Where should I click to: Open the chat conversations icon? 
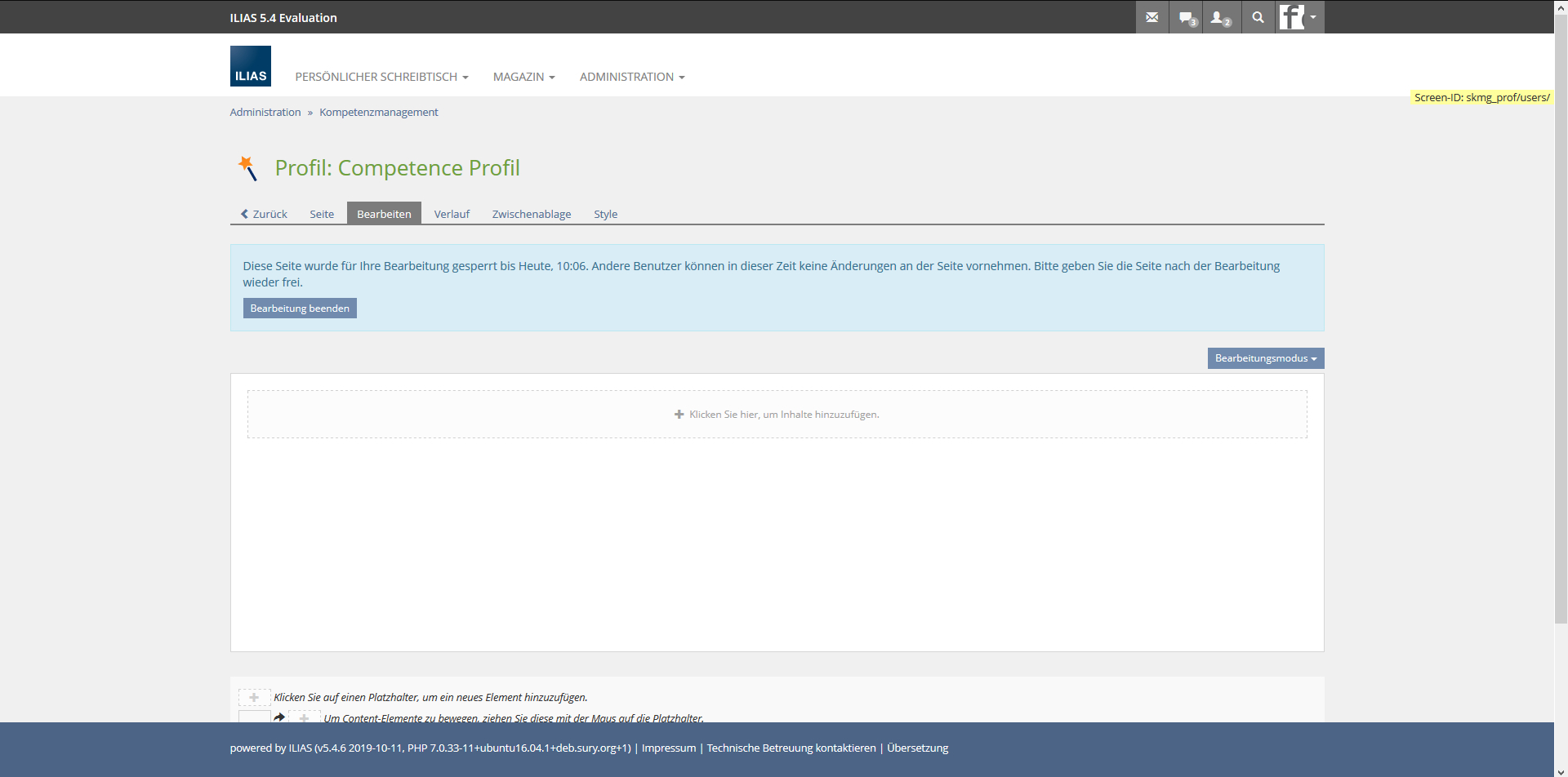[x=1186, y=17]
